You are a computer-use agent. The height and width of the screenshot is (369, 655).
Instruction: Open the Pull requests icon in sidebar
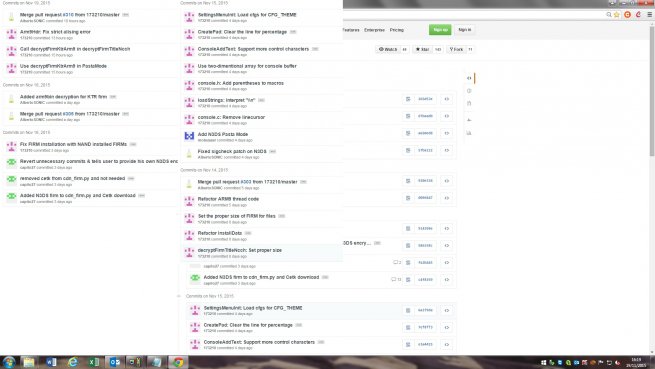pyautogui.click(x=469, y=103)
